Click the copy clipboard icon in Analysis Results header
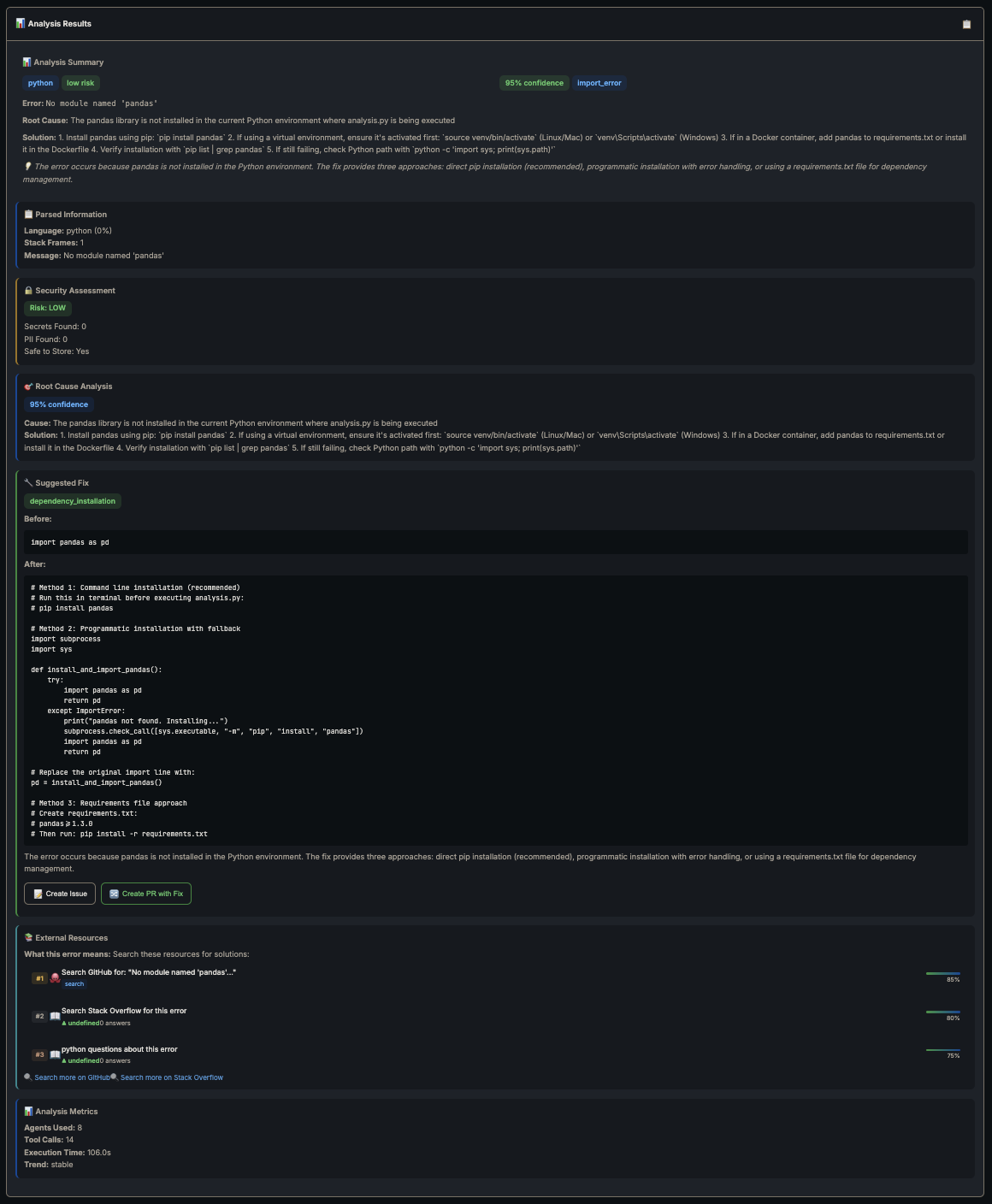992x1204 pixels. (x=966, y=24)
